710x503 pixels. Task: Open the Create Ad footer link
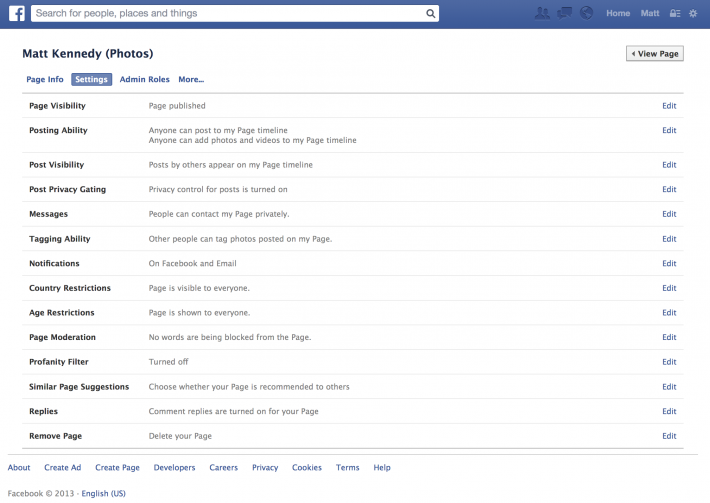[62, 467]
